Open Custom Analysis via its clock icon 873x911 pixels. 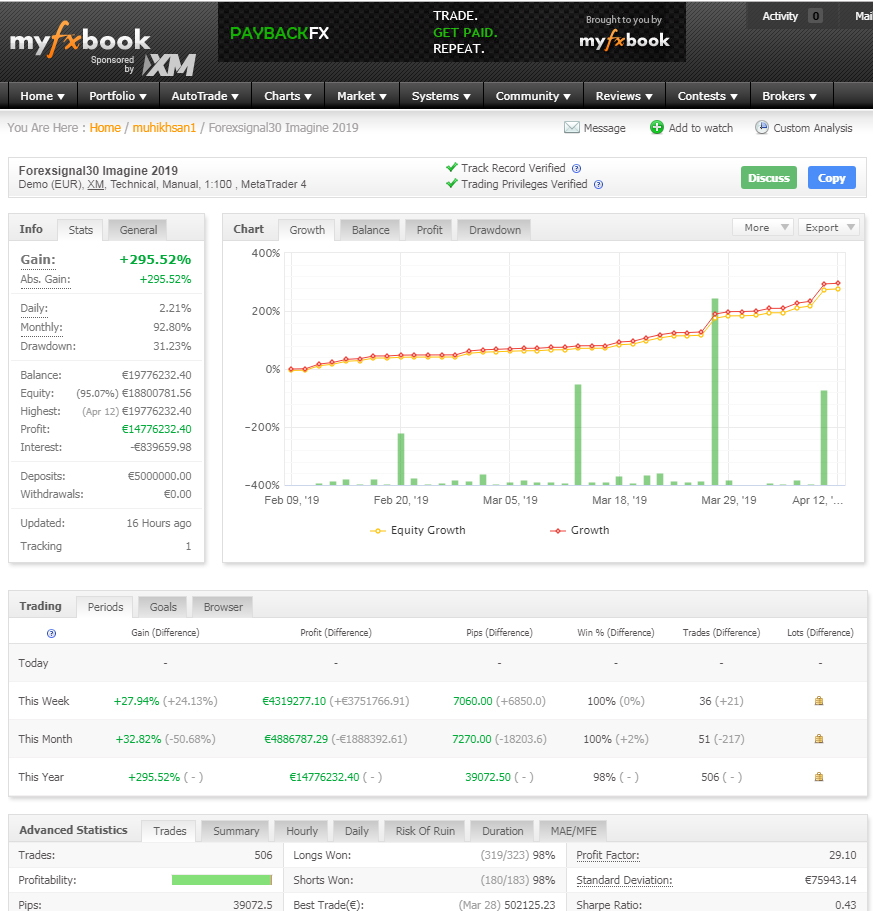[x=762, y=128]
